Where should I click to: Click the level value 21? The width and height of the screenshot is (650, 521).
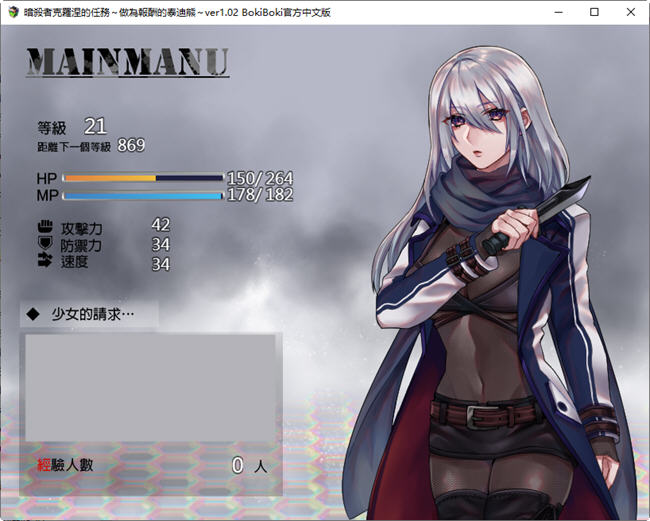coord(95,126)
